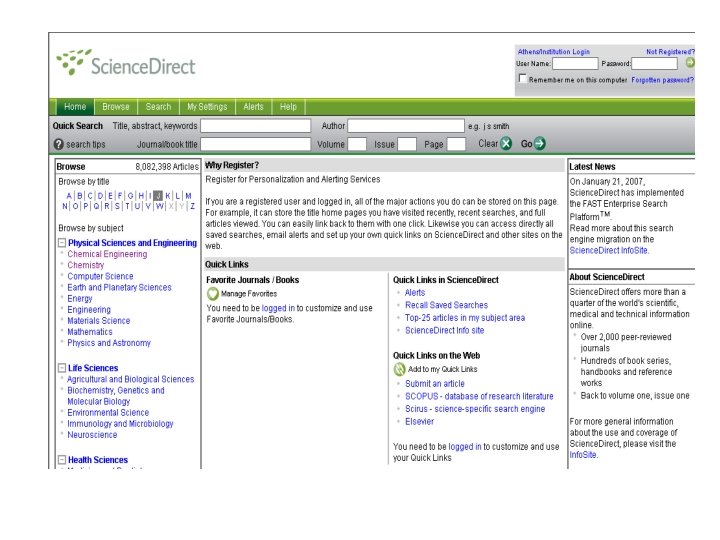
Task: Focus the Title, abstract, keywords field
Action: click(256, 126)
